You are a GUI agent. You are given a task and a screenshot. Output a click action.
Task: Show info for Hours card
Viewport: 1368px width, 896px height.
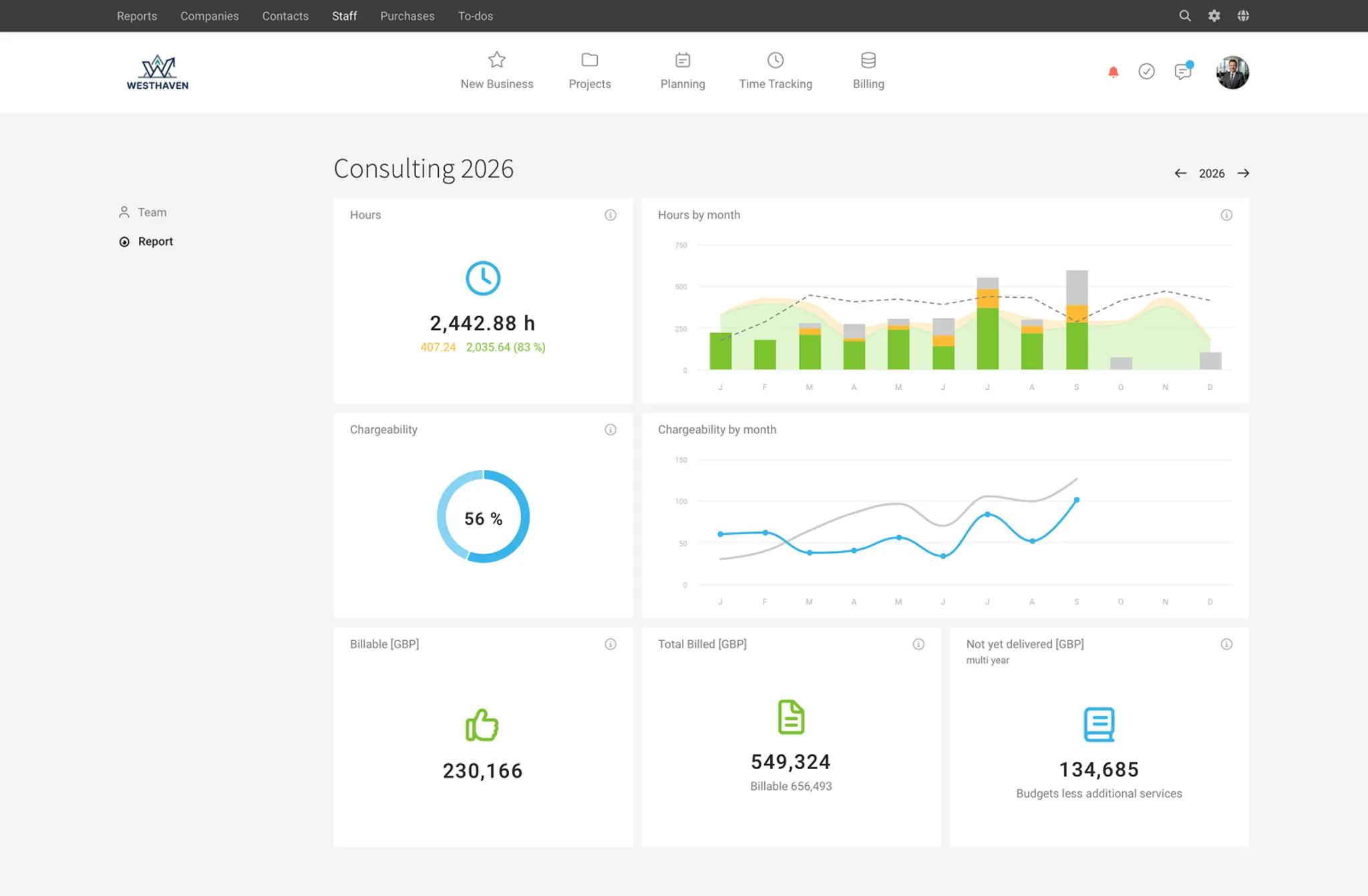pos(610,215)
